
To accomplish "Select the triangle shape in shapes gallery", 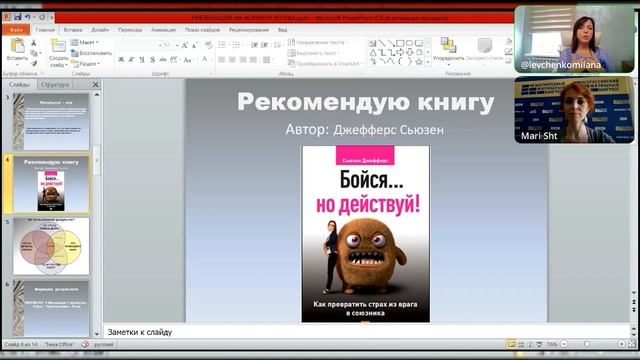I will (x=373, y=52).
